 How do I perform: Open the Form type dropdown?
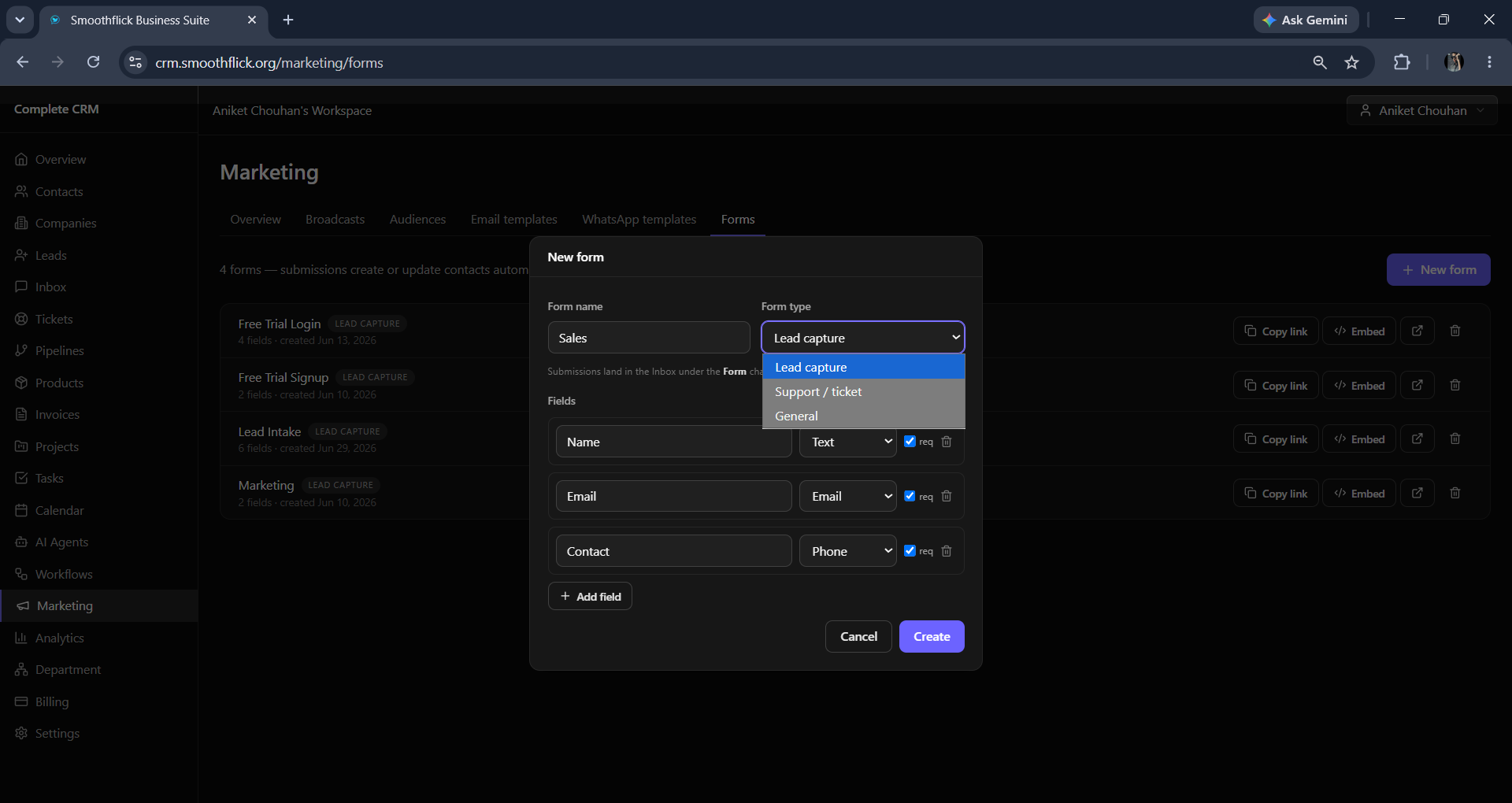point(862,338)
